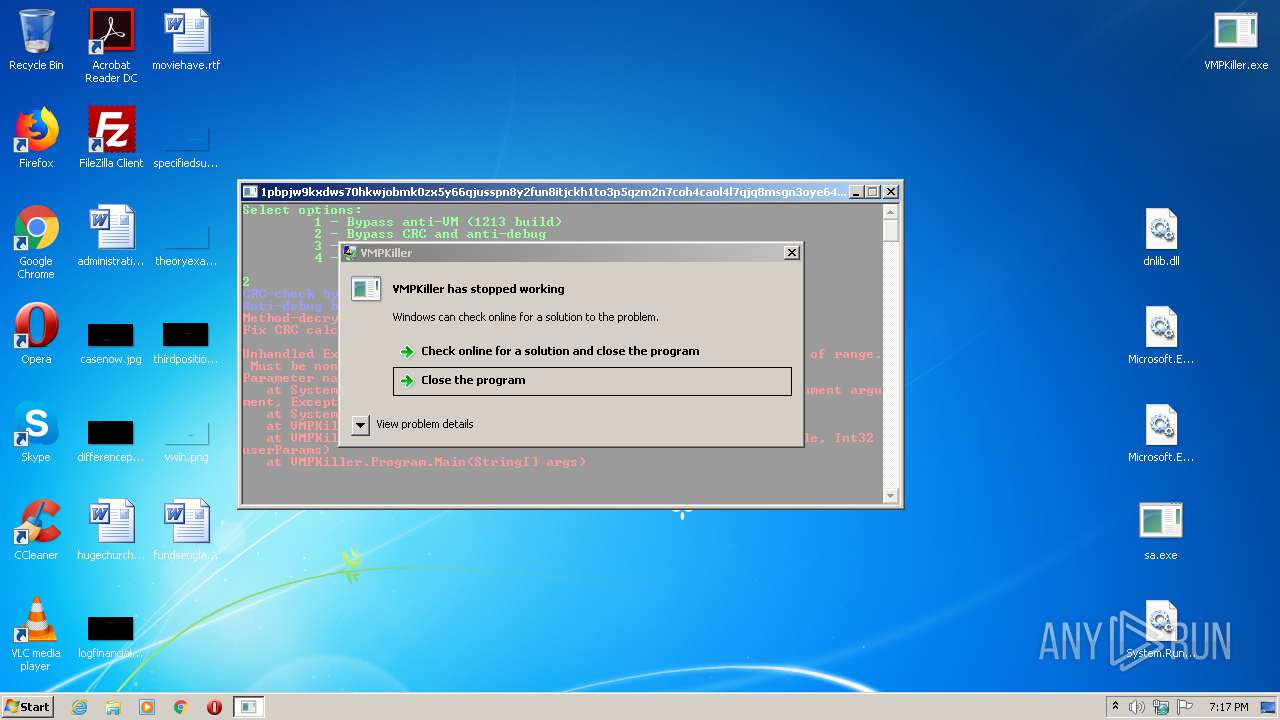
Task: Open hugechurch... Word document
Action: [x=111, y=530]
